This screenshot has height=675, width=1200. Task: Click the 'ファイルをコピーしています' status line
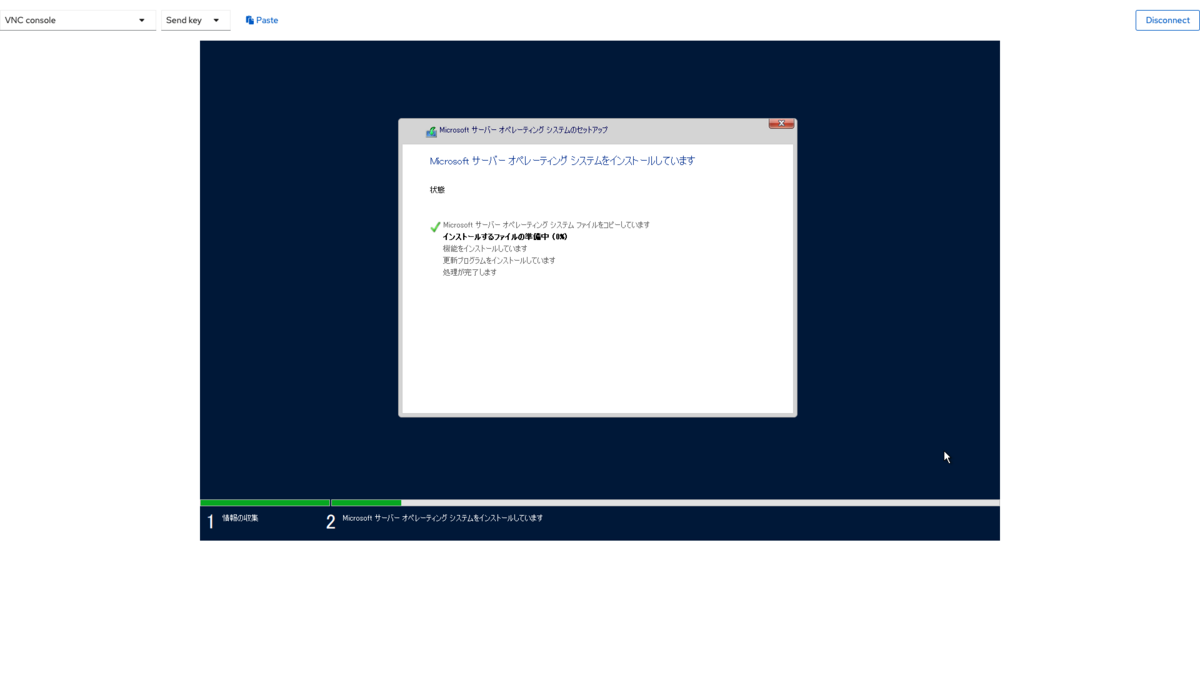(546, 225)
